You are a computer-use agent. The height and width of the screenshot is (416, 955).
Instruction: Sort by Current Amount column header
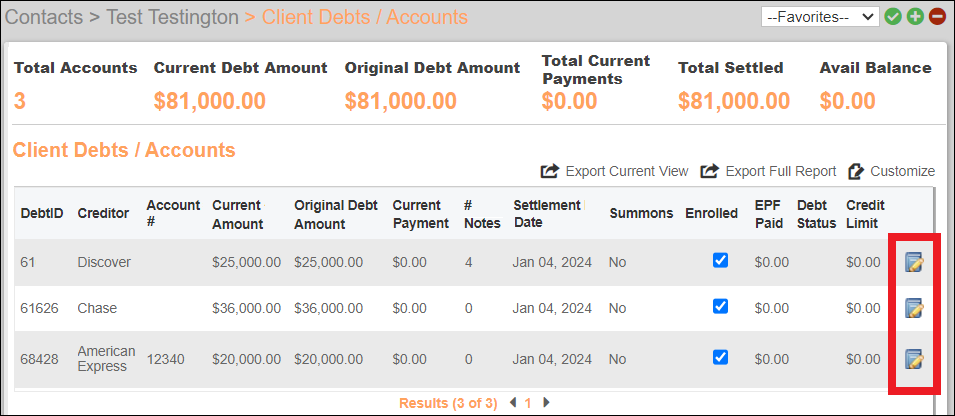point(238,214)
